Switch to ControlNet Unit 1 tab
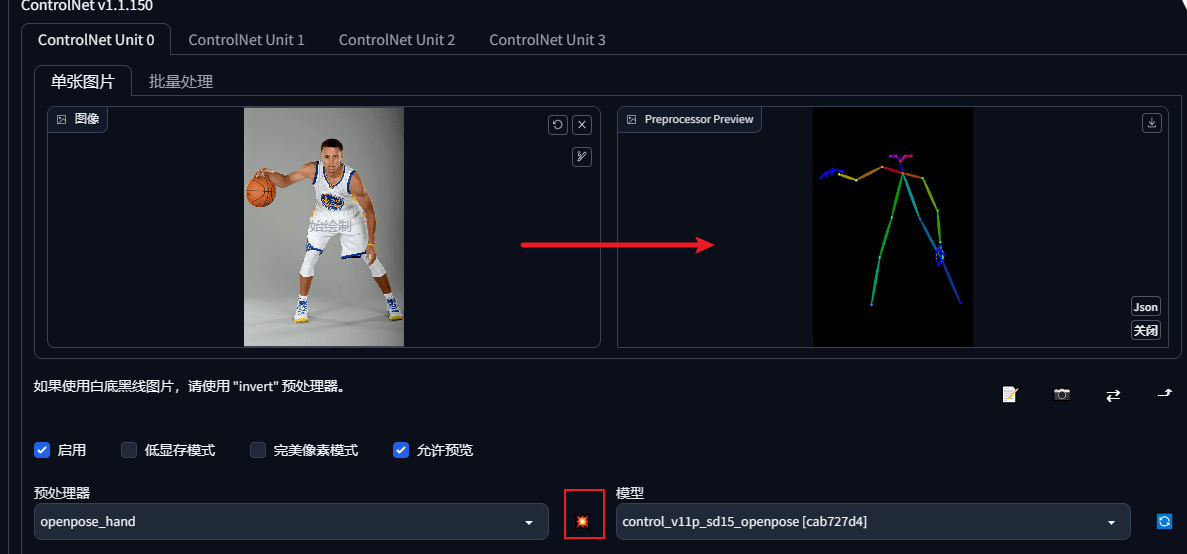 pos(246,40)
